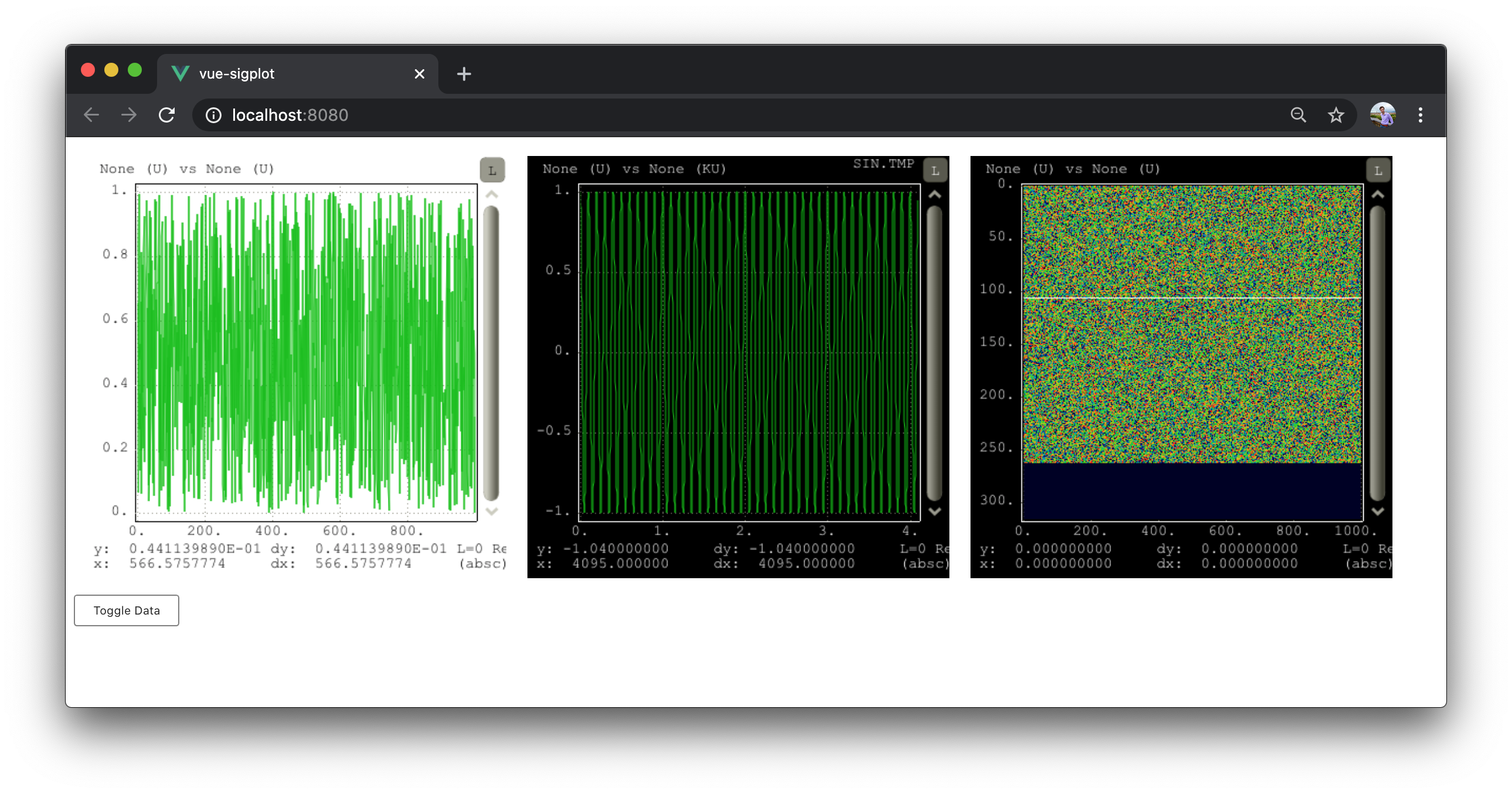
Task: Bookmark this page with the star icon
Action: coord(1336,115)
